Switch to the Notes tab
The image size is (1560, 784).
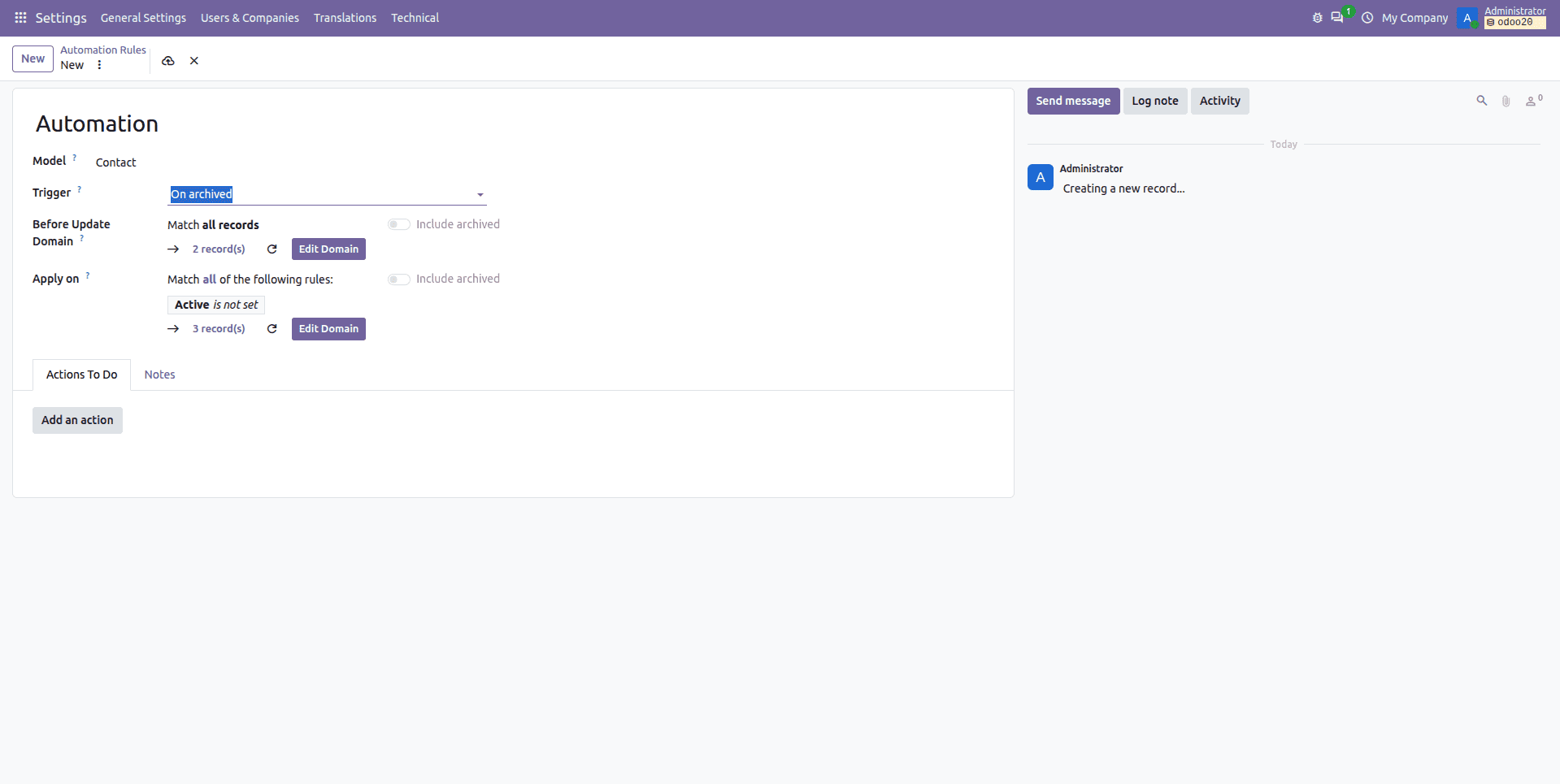(159, 375)
